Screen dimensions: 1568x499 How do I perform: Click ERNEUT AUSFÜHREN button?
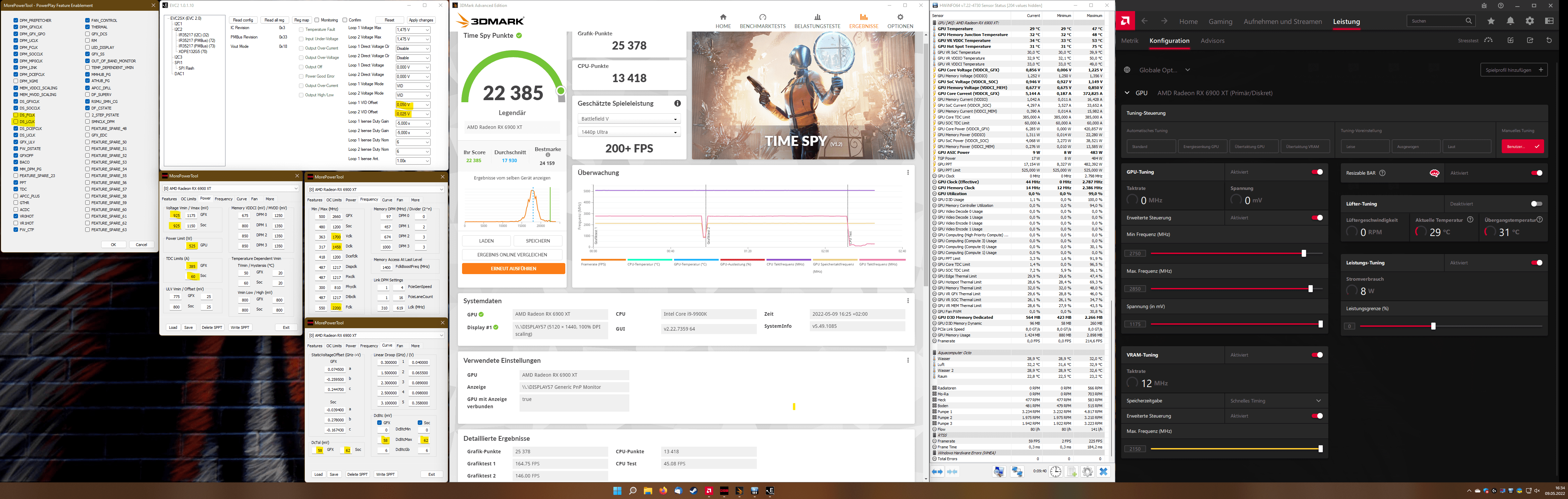pyautogui.click(x=513, y=269)
